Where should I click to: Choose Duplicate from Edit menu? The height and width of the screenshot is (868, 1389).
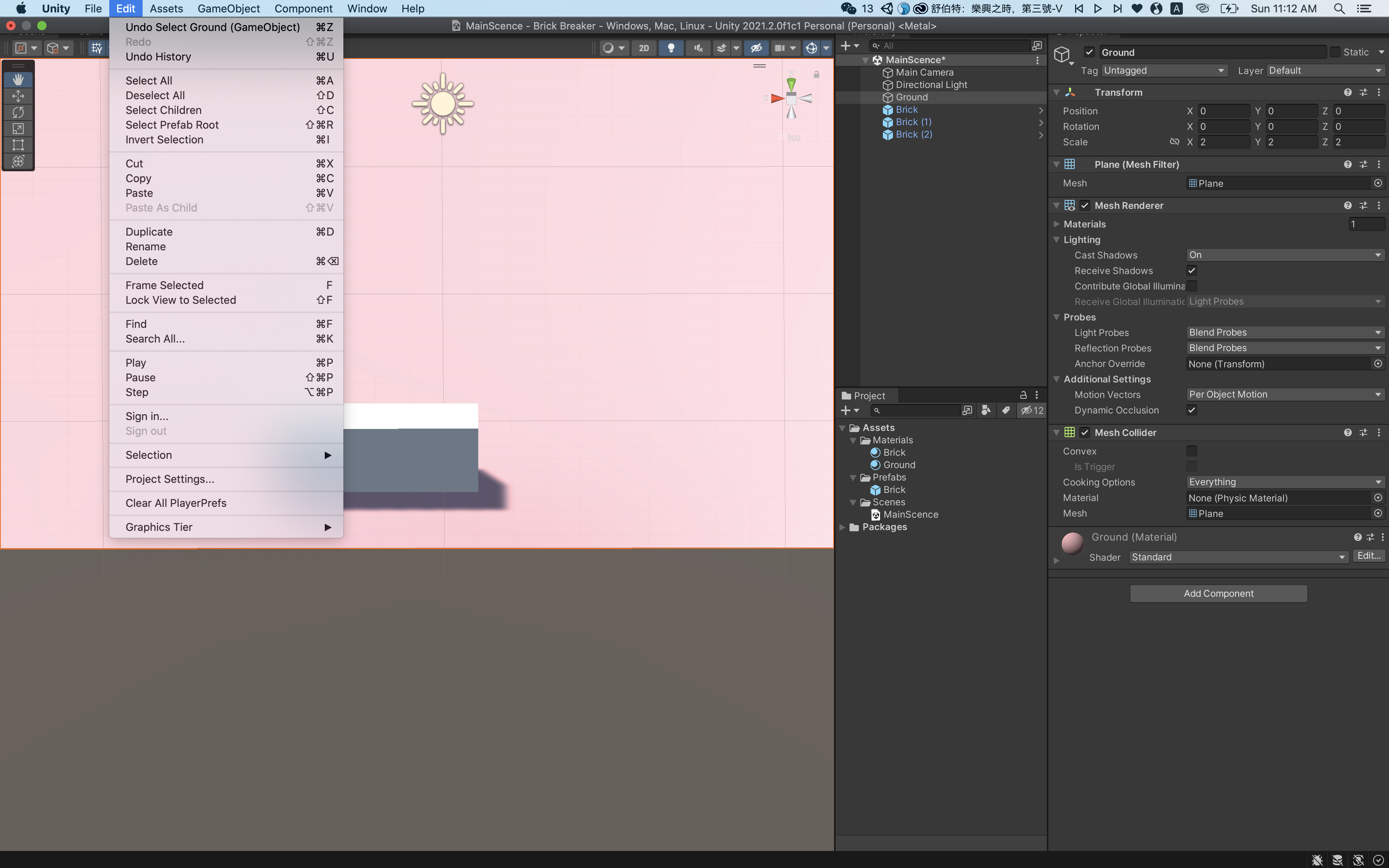coord(226,232)
